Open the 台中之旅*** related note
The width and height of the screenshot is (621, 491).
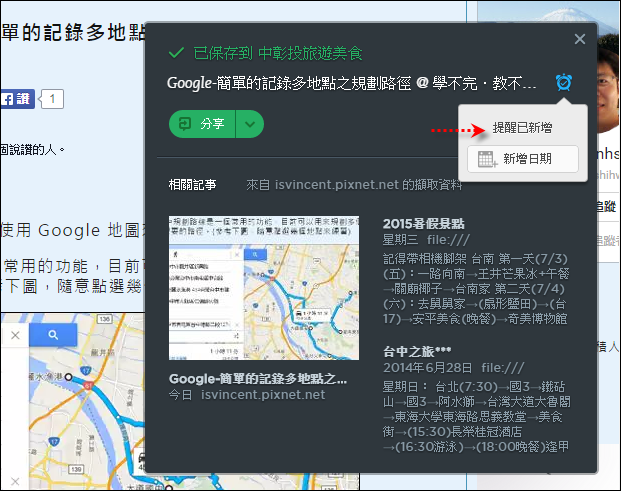point(417,351)
